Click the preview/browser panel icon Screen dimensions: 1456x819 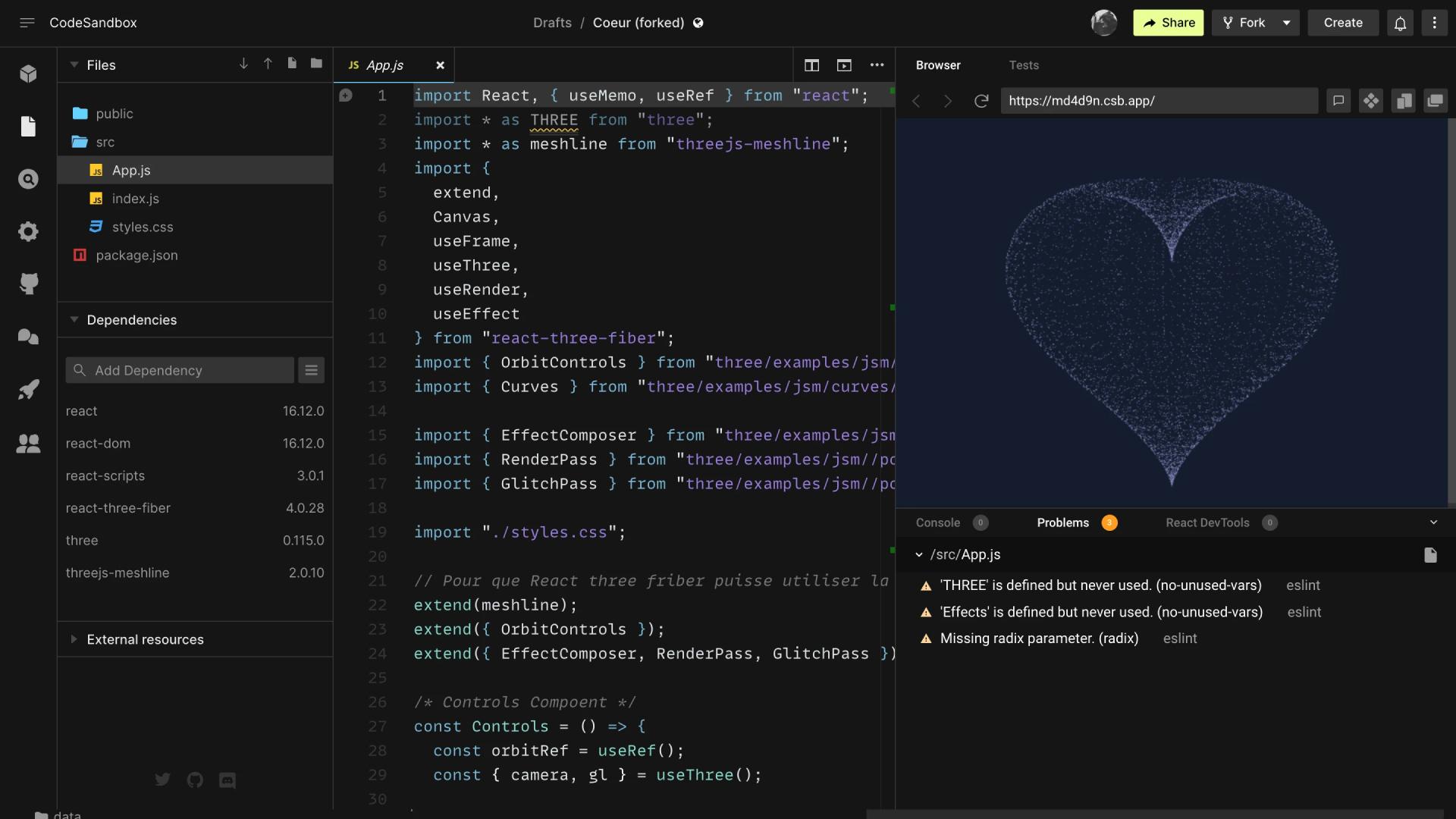click(x=843, y=65)
